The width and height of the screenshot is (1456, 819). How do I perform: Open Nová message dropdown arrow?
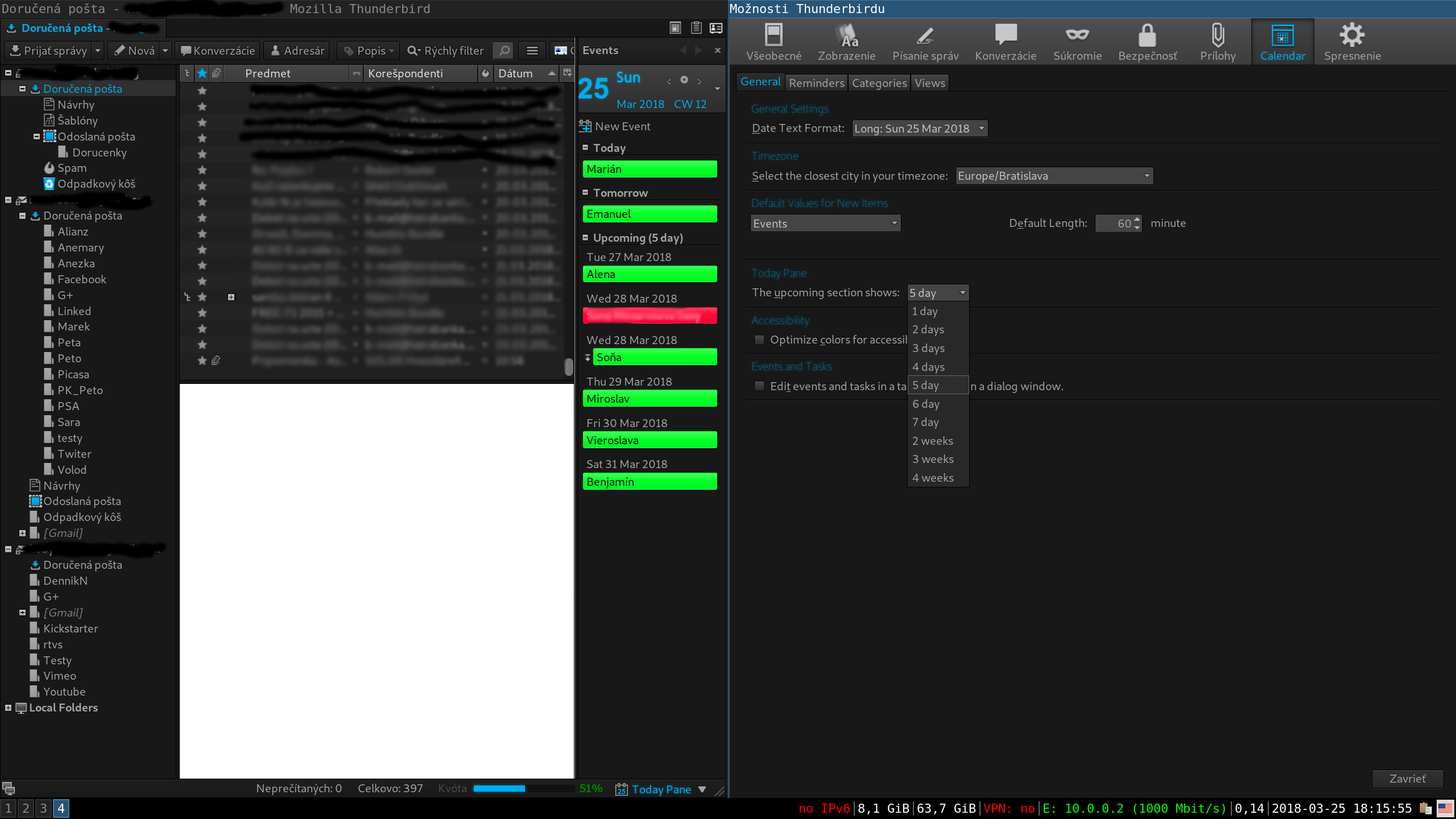point(165,51)
